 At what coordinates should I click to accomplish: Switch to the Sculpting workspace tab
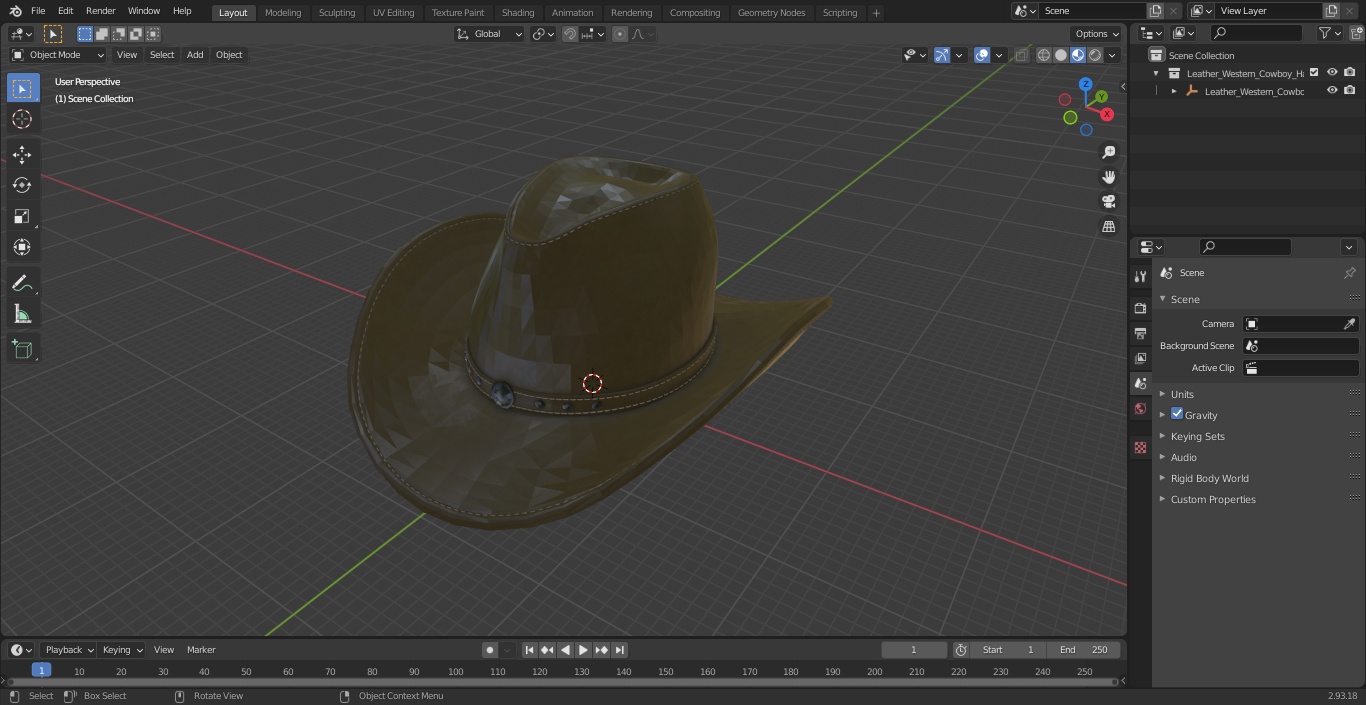click(x=337, y=12)
